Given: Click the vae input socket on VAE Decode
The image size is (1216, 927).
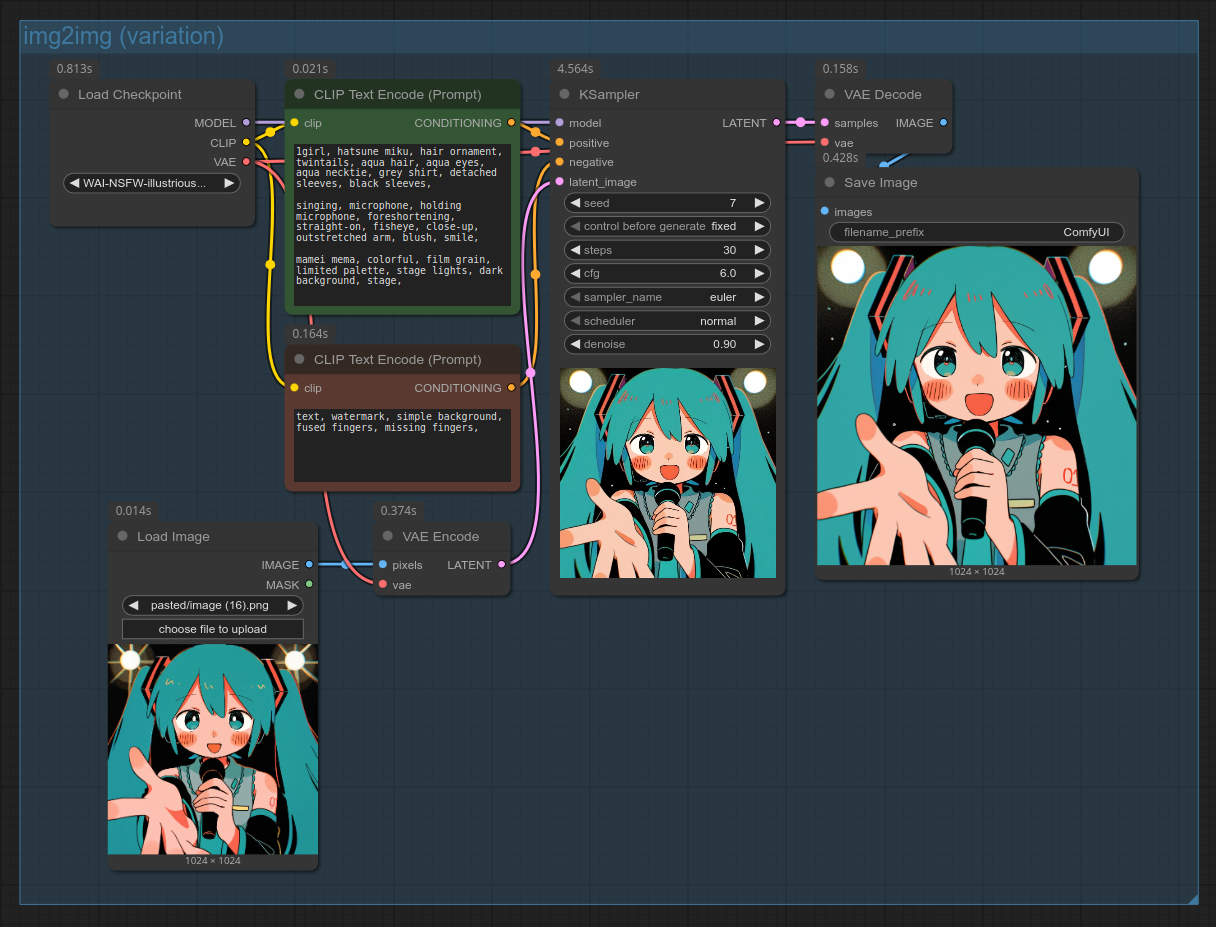Looking at the screenshot, I should click(x=824, y=143).
